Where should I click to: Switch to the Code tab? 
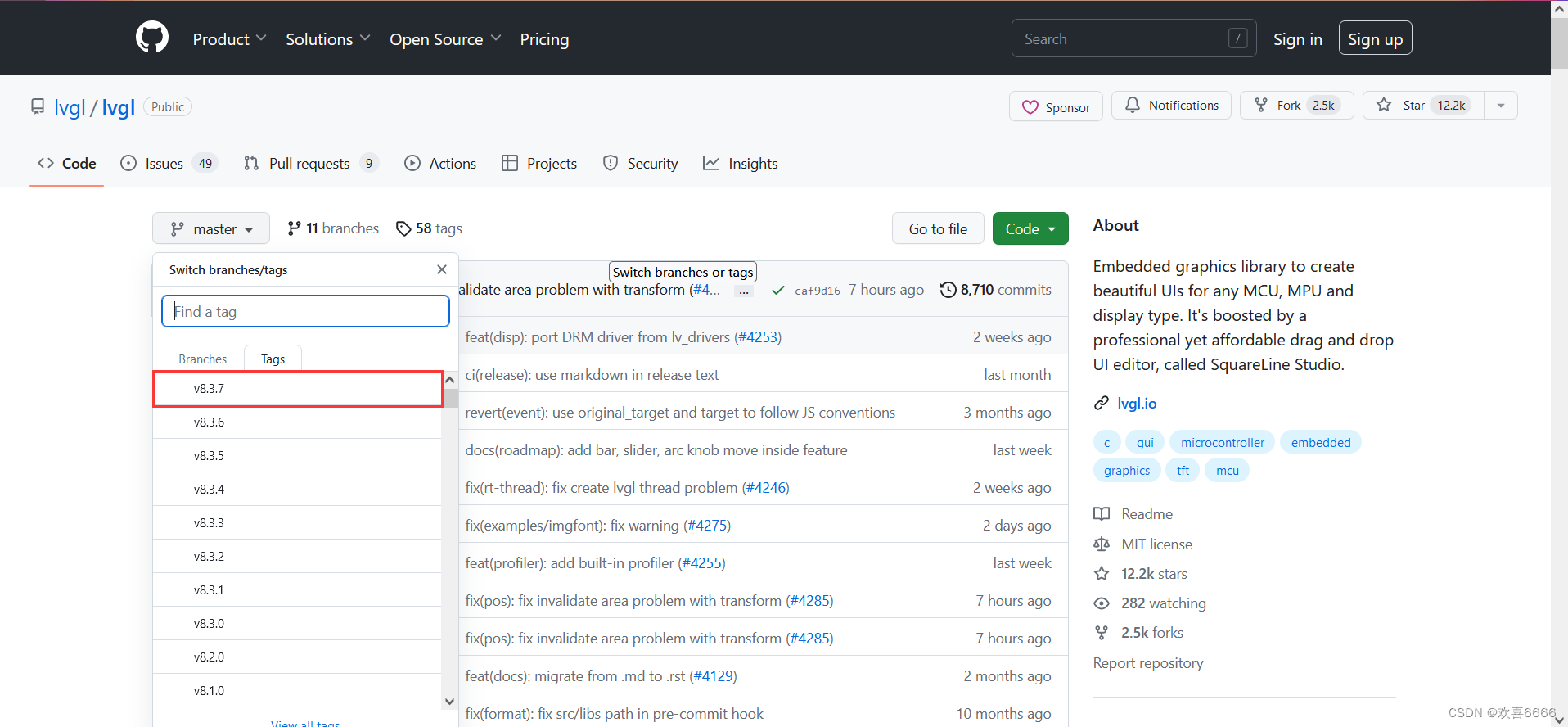click(66, 164)
